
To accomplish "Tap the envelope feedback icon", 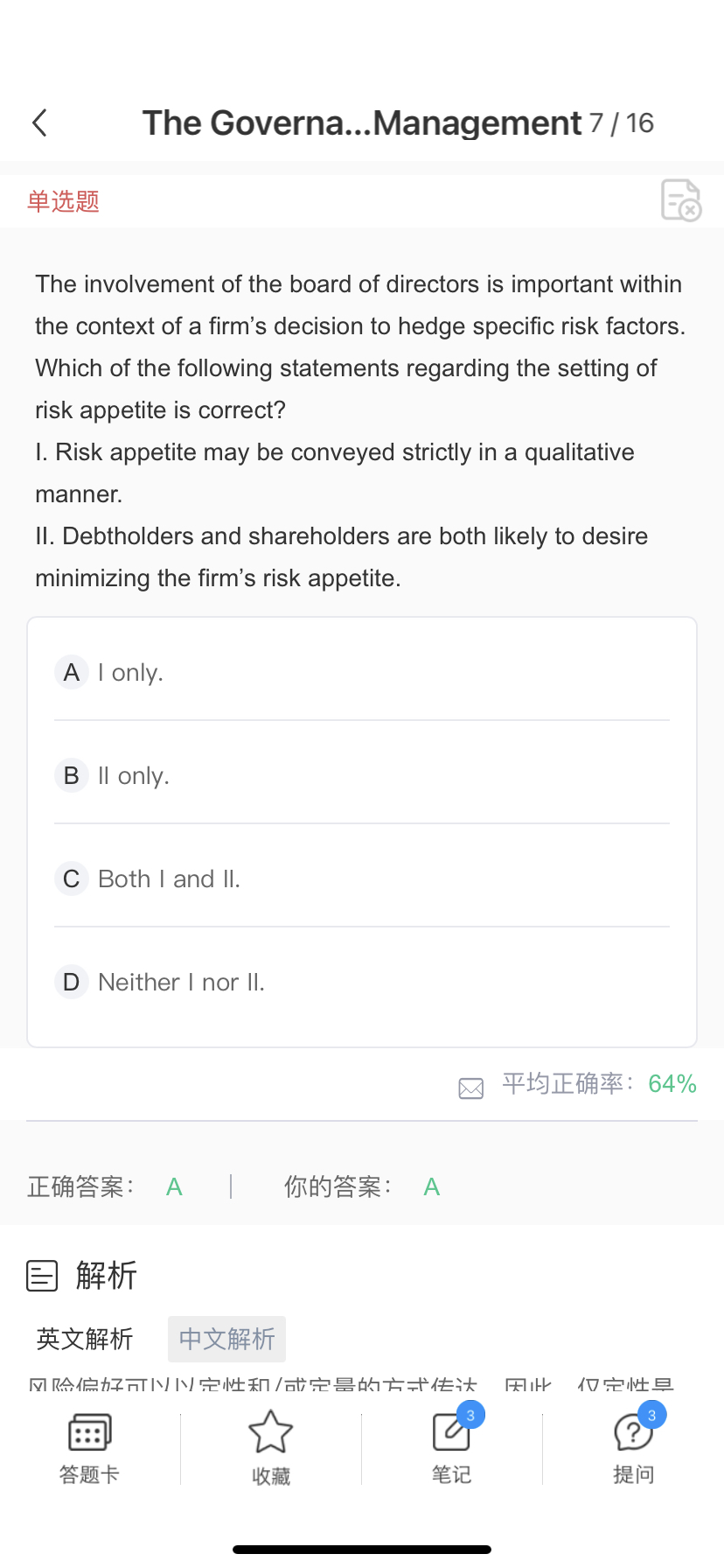I will (x=471, y=1088).
